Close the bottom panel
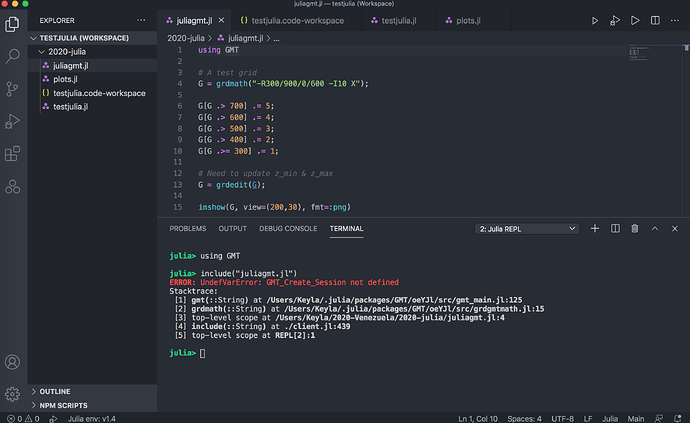690x423 pixels. pyautogui.click(x=675, y=228)
